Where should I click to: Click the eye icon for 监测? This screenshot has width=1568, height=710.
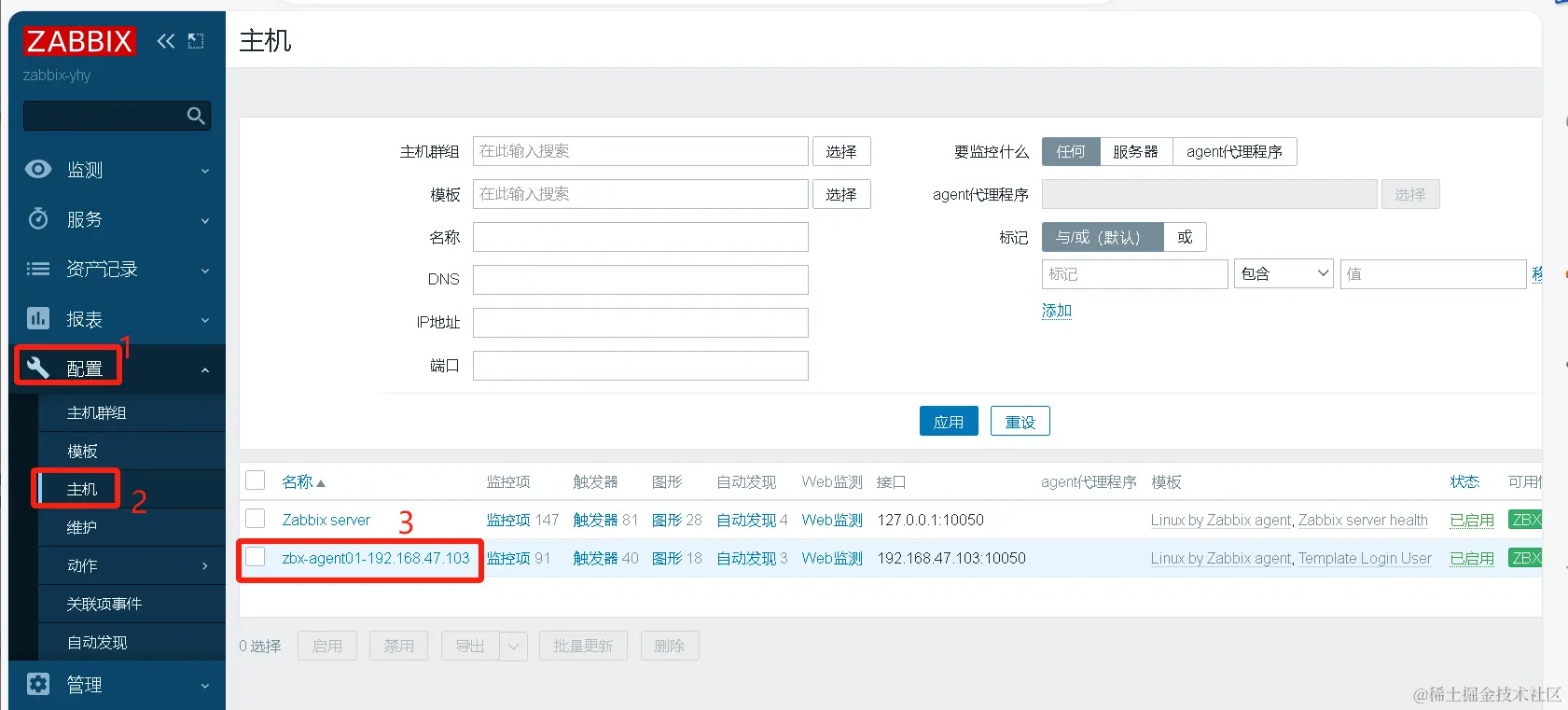point(38,169)
